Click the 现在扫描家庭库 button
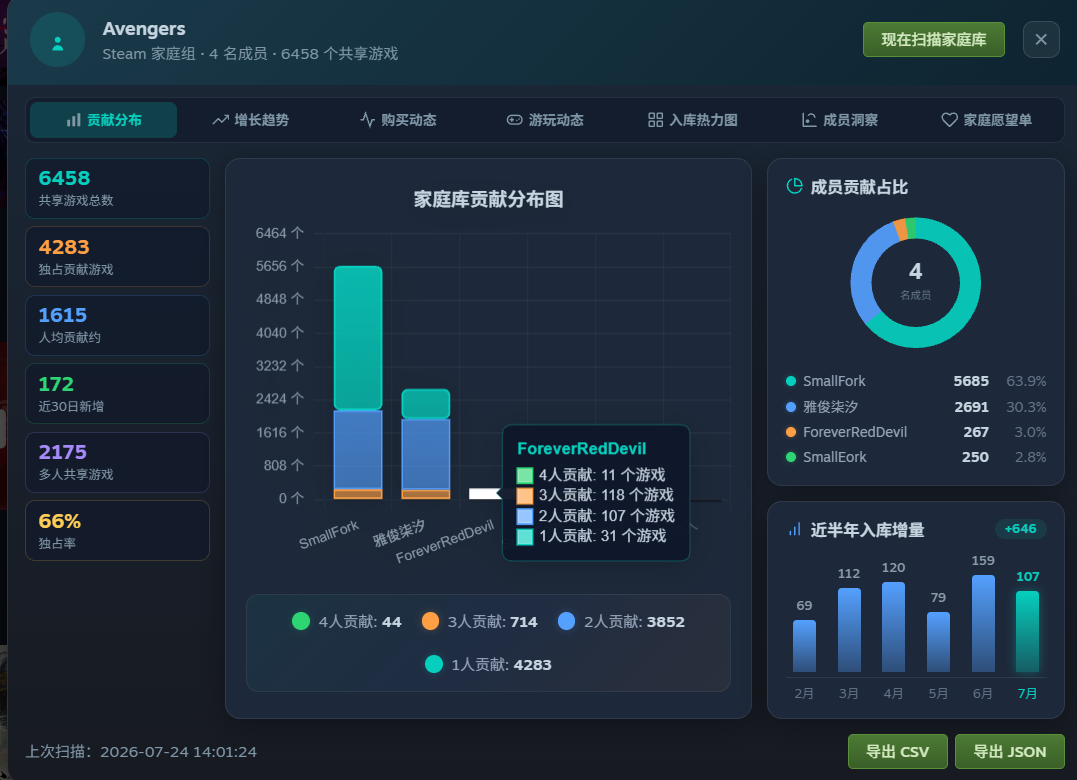The height and width of the screenshot is (780, 1077). coord(933,40)
